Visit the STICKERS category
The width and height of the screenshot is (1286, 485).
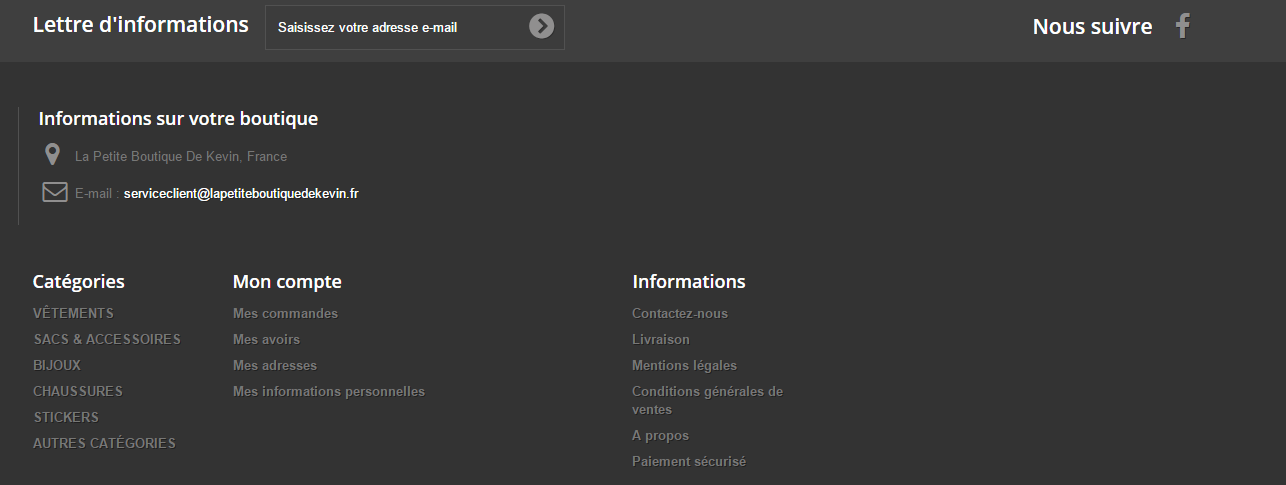point(66,417)
